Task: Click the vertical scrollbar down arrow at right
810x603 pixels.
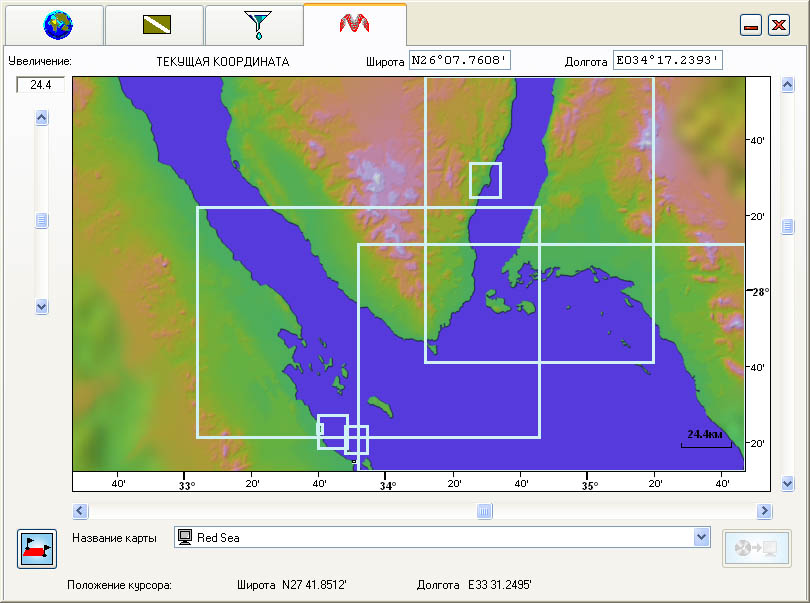Action: pos(787,483)
